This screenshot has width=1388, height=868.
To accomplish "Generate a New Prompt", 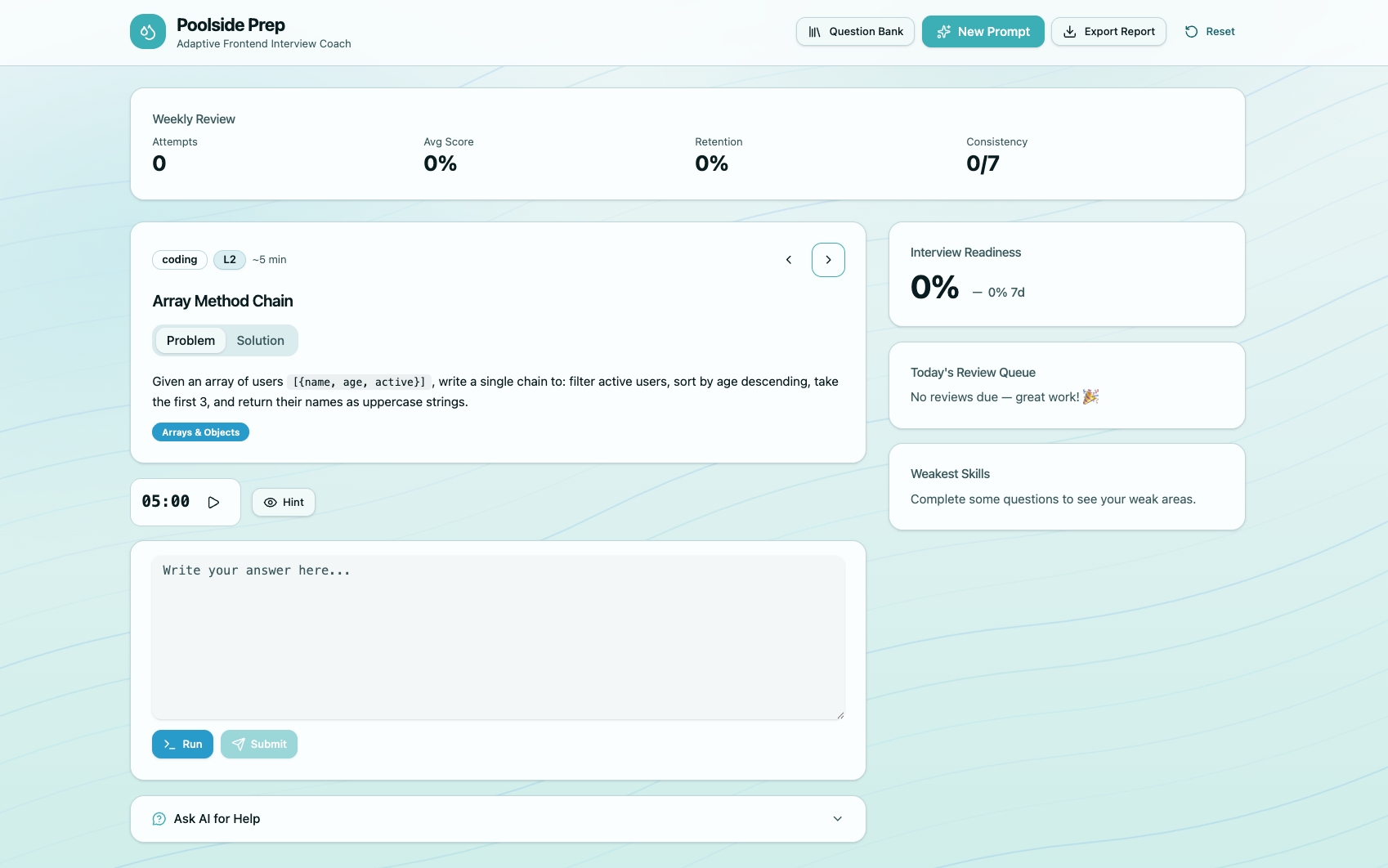I will coord(983,32).
